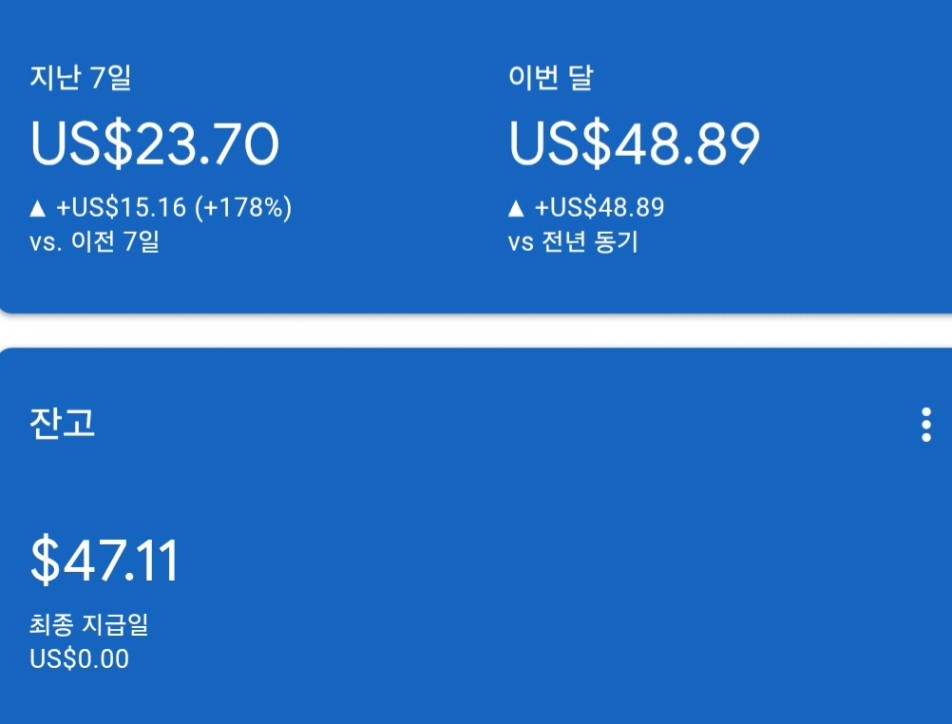Click the 최종 지급일 label
Screen dimensions: 952x724
[89, 627]
